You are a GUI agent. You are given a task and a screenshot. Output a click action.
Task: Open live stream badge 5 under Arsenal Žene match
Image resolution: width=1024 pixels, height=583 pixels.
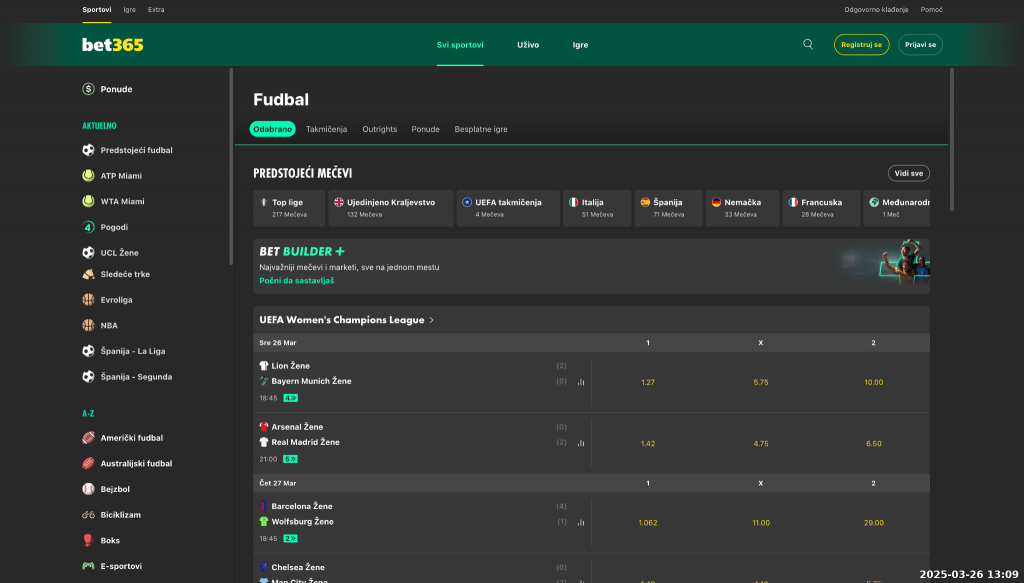point(291,459)
